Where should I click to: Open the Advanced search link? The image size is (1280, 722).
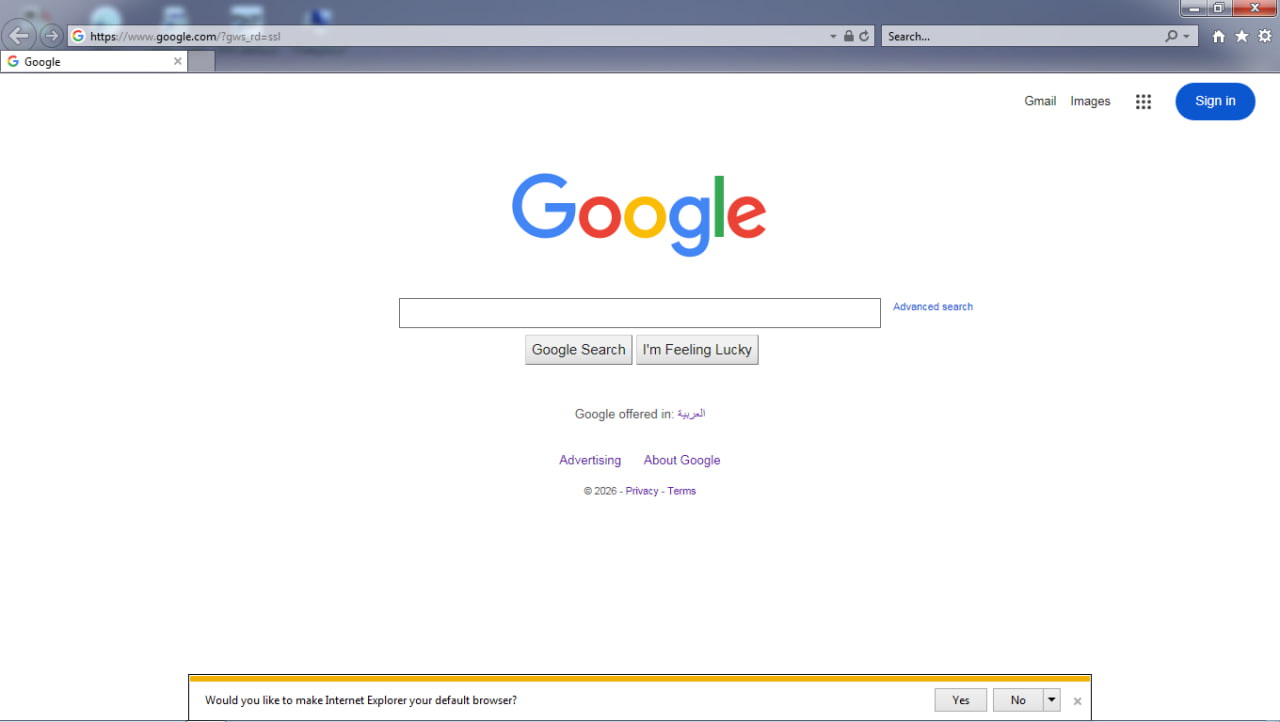click(x=933, y=307)
